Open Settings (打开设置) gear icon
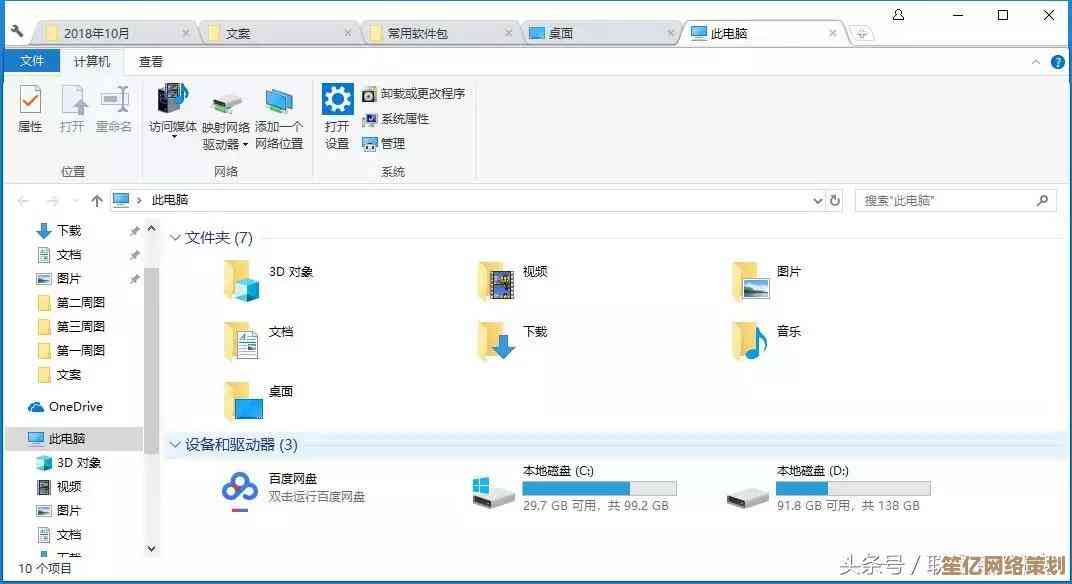The image size is (1072, 584). click(337, 100)
